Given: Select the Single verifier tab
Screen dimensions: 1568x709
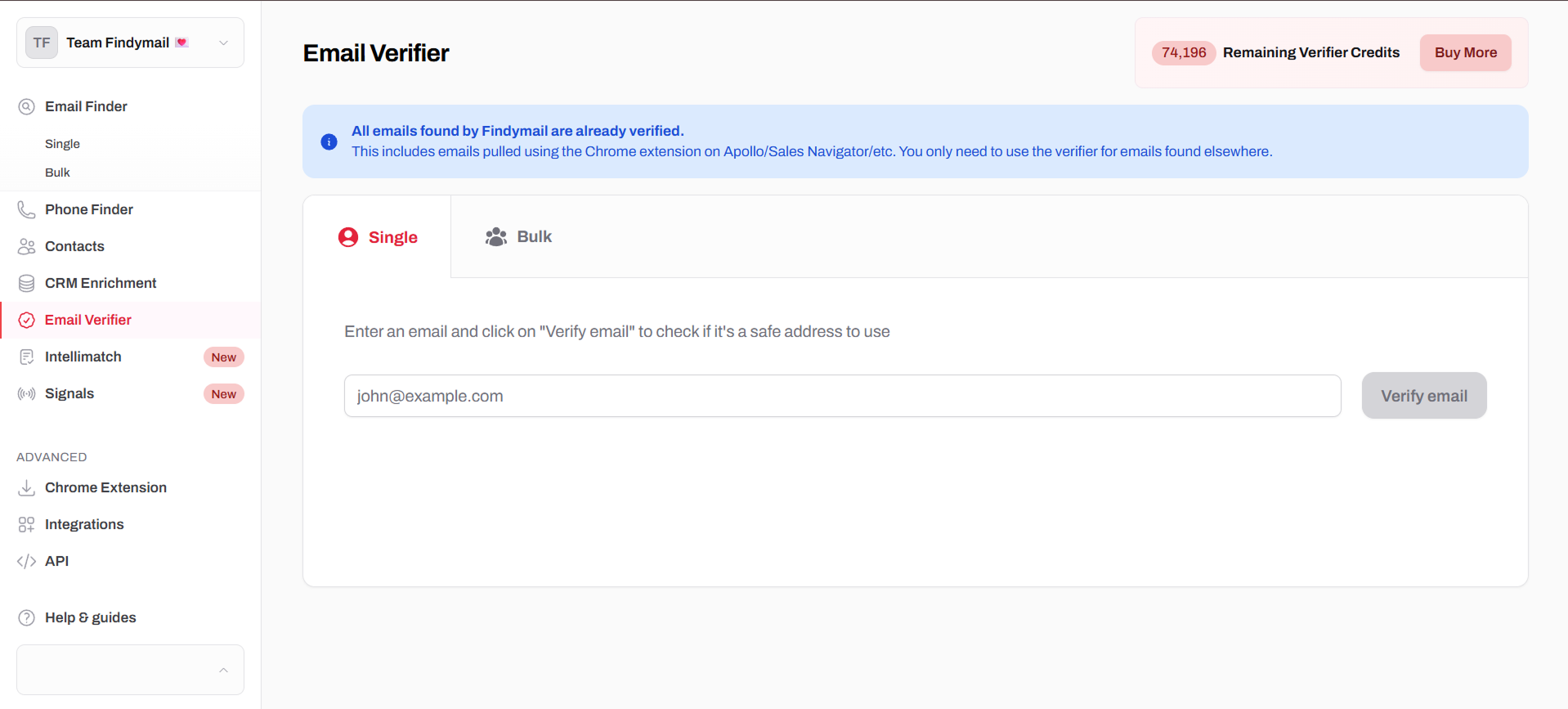Looking at the screenshot, I should point(378,237).
